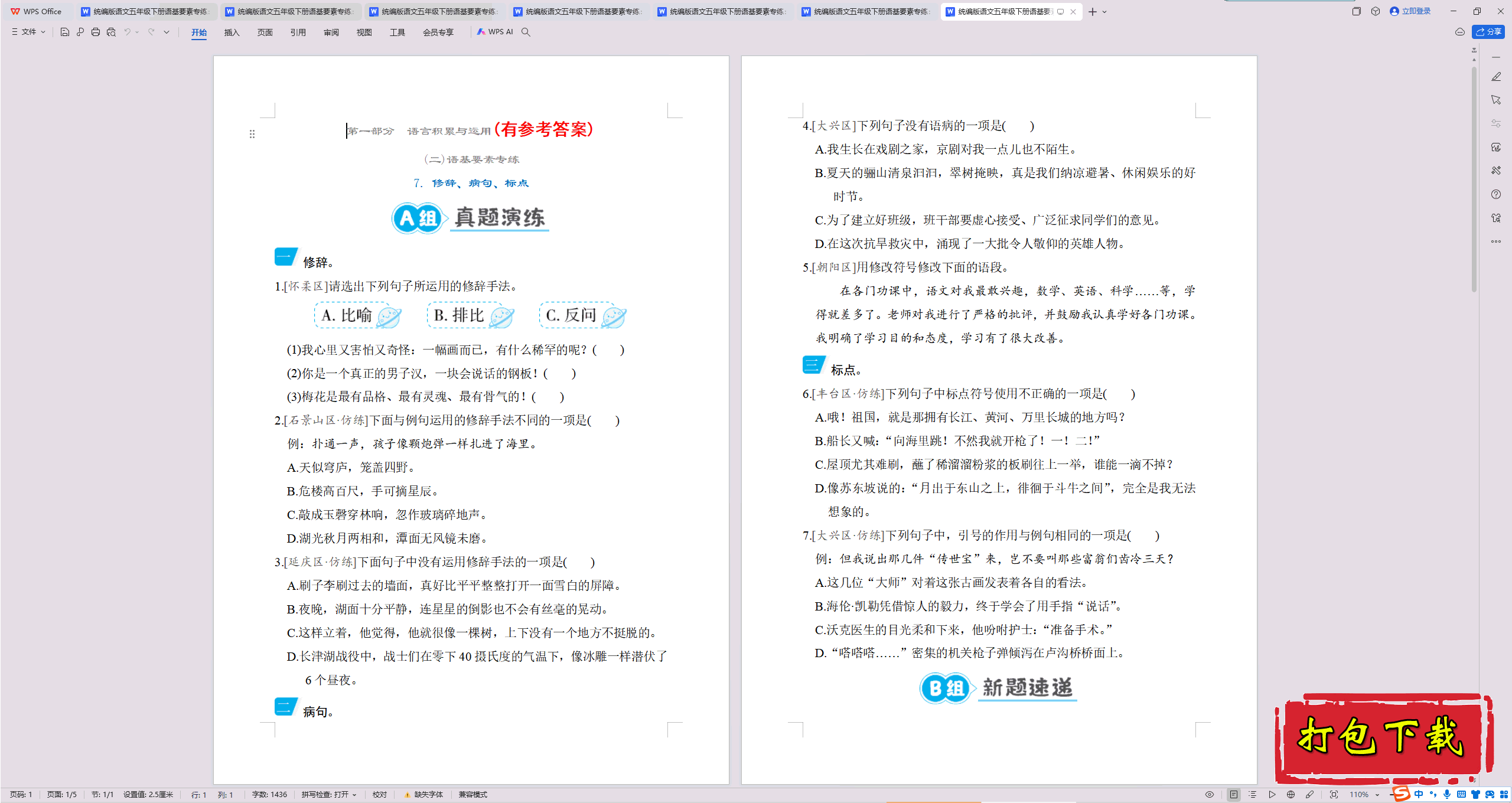1512x803 pixels.
Task: Click the Save icon in quick toolbar
Action: tap(65, 32)
